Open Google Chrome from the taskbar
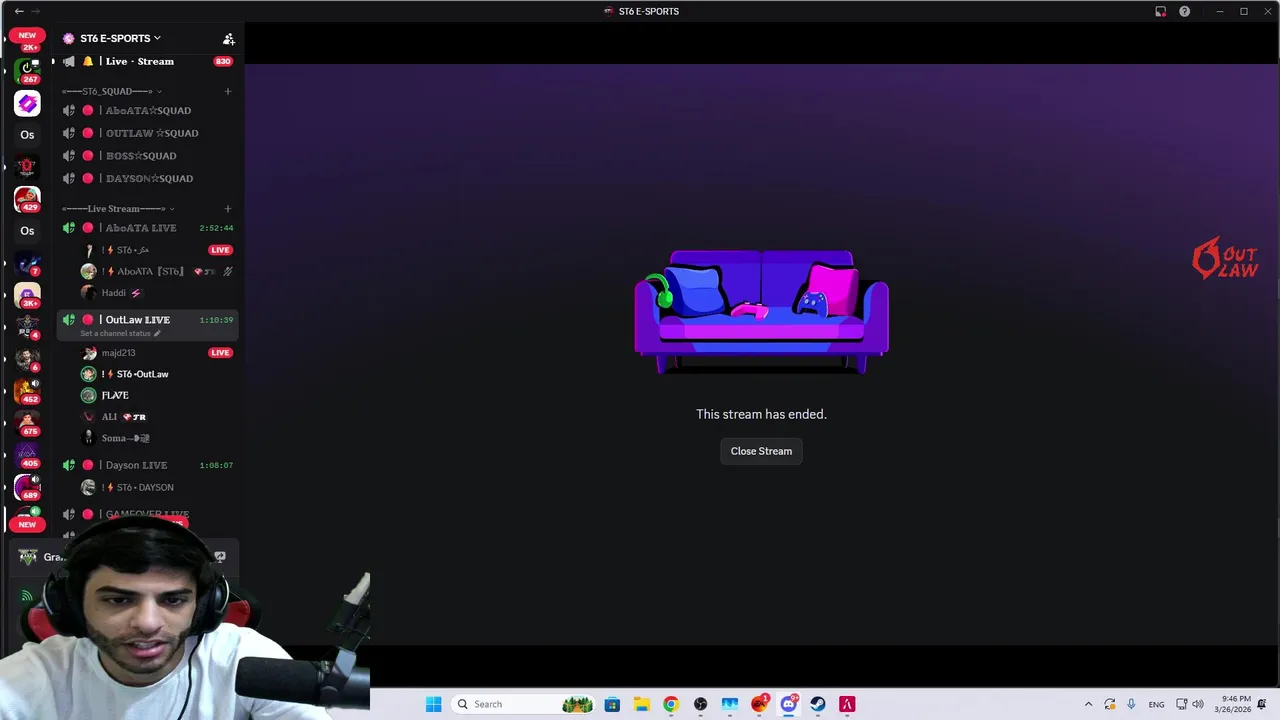 pyautogui.click(x=671, y=704)
